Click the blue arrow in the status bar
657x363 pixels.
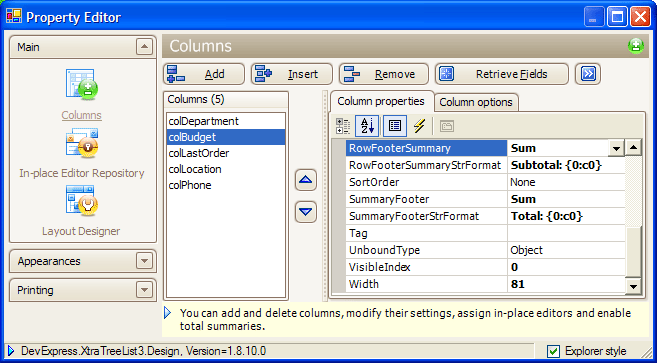(11, 350)
